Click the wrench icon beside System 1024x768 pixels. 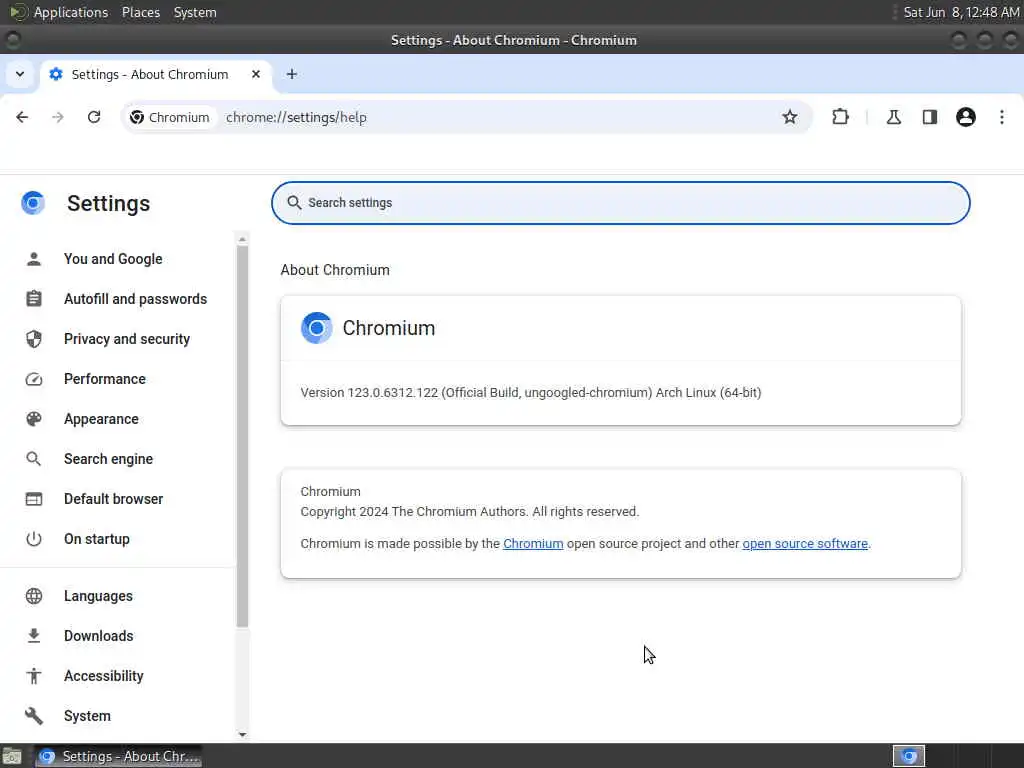[34, 716]
